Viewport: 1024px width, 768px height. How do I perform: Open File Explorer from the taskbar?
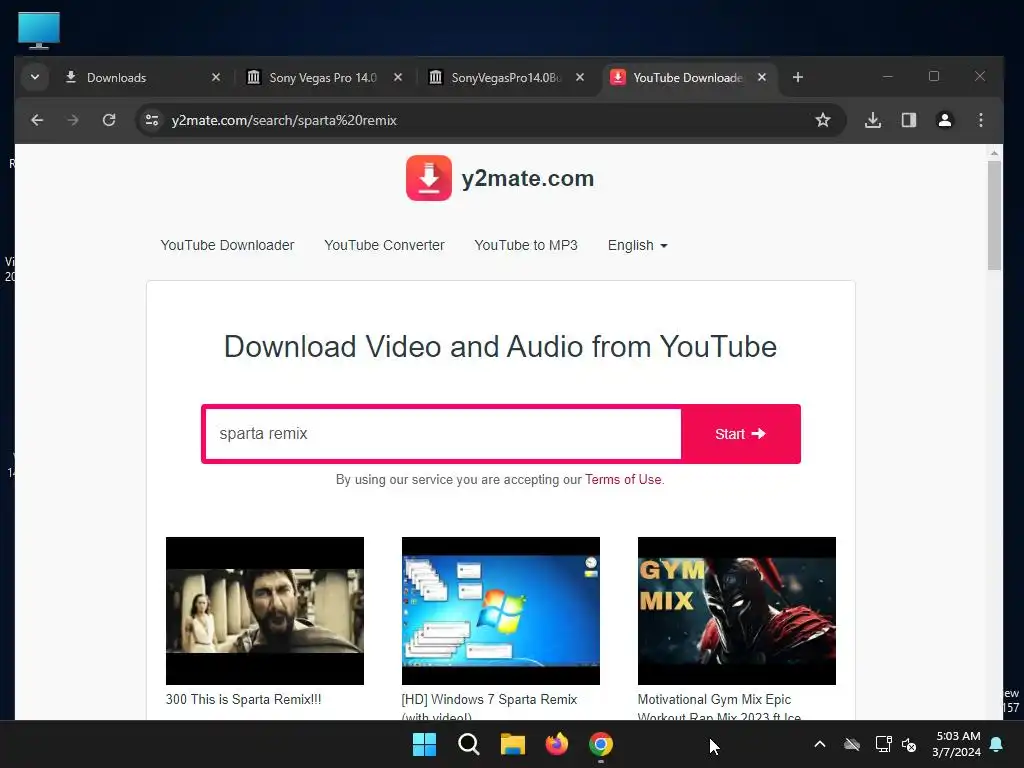(513, 744)
